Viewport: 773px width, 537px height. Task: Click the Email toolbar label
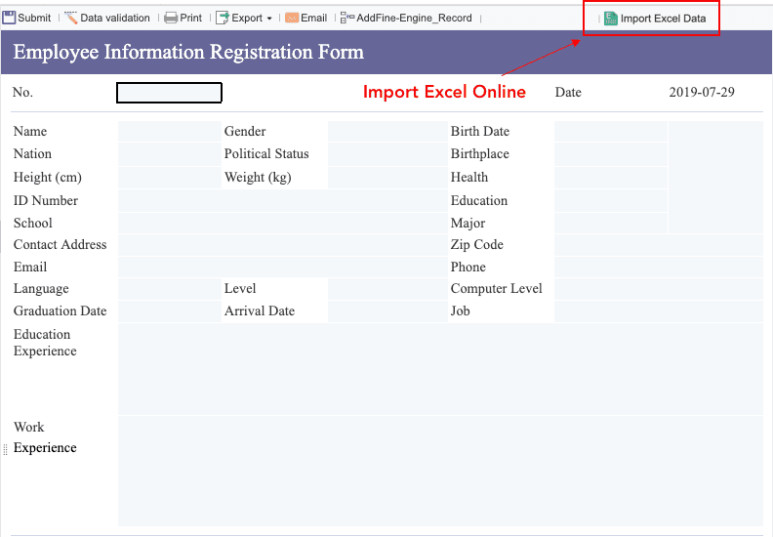(314, 18)
